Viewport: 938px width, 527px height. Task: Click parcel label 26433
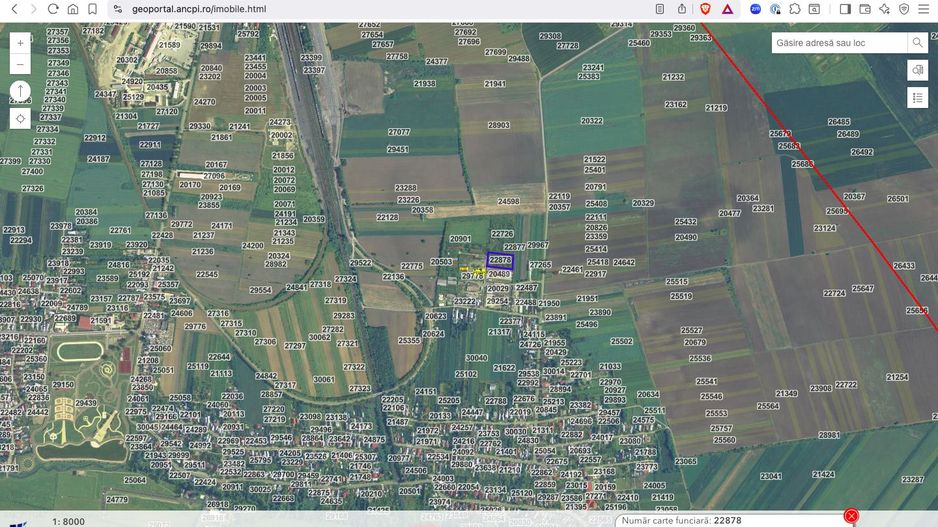903,266
